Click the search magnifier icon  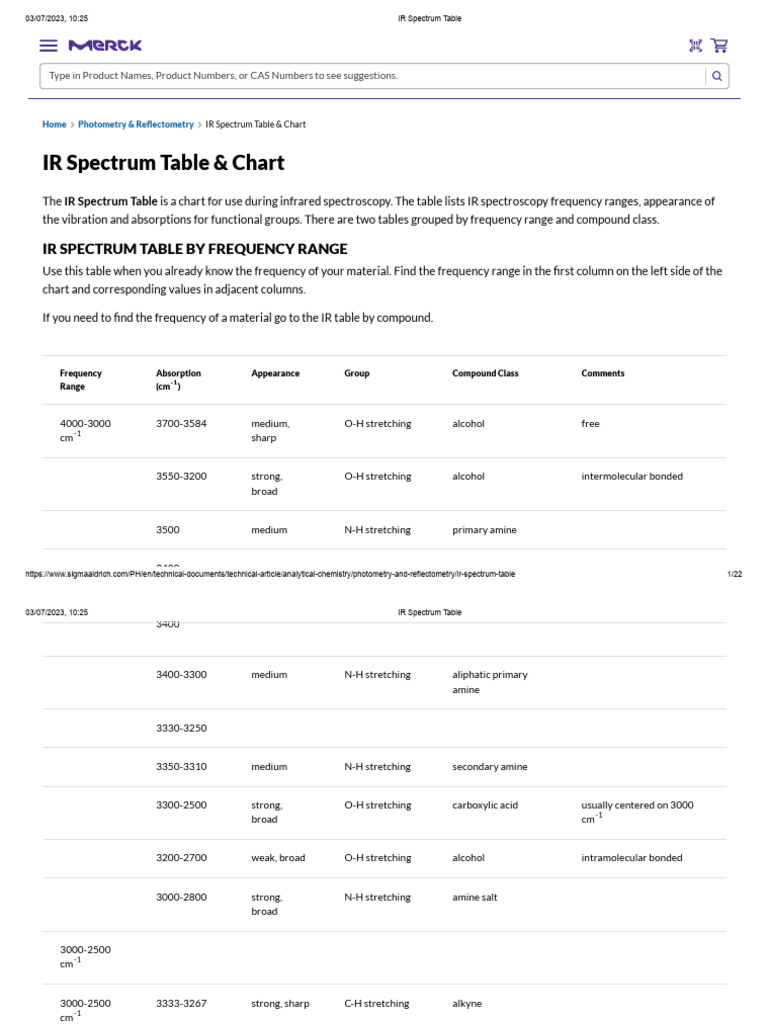717,76
